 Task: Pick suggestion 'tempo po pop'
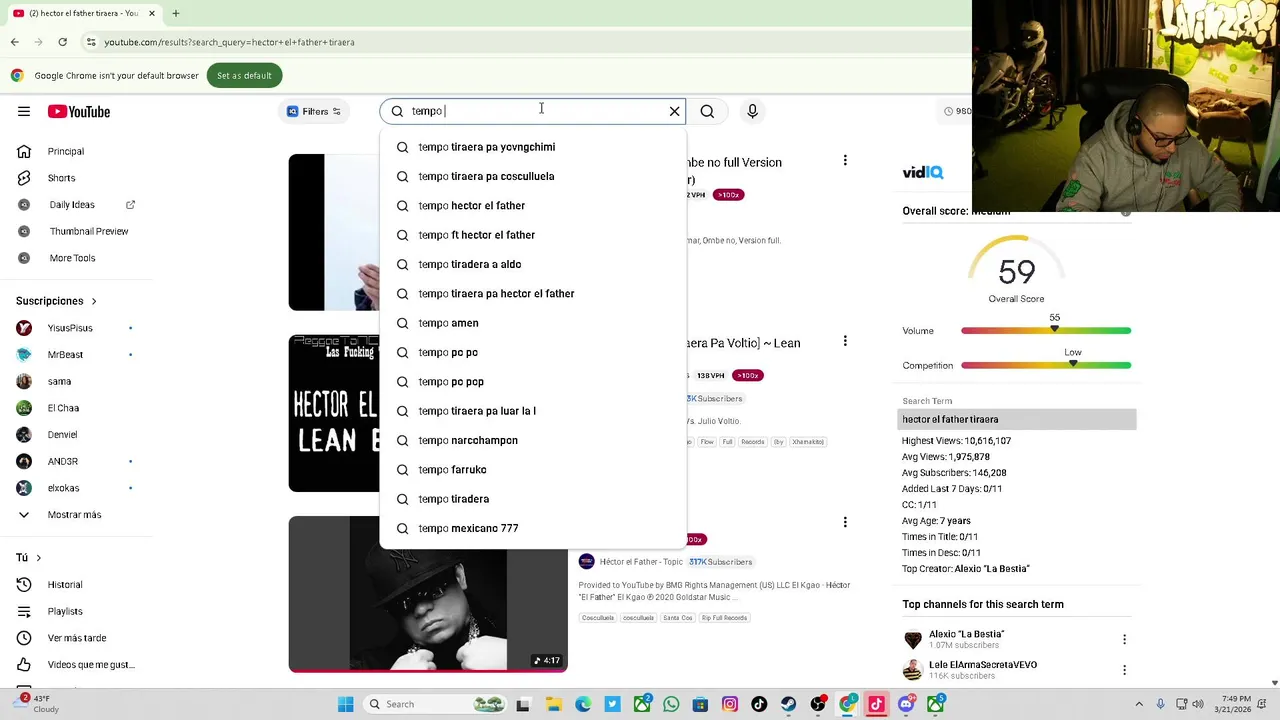pyautogui.click(x=533, y=382)
